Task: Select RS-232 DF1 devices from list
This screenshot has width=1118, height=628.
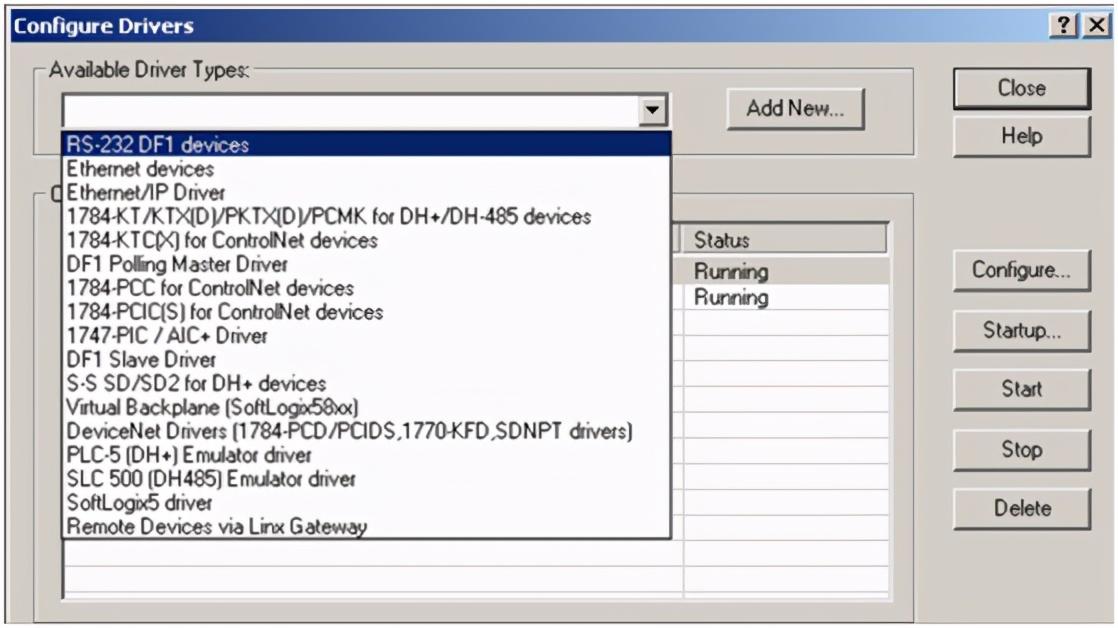Action: (366, 145)
